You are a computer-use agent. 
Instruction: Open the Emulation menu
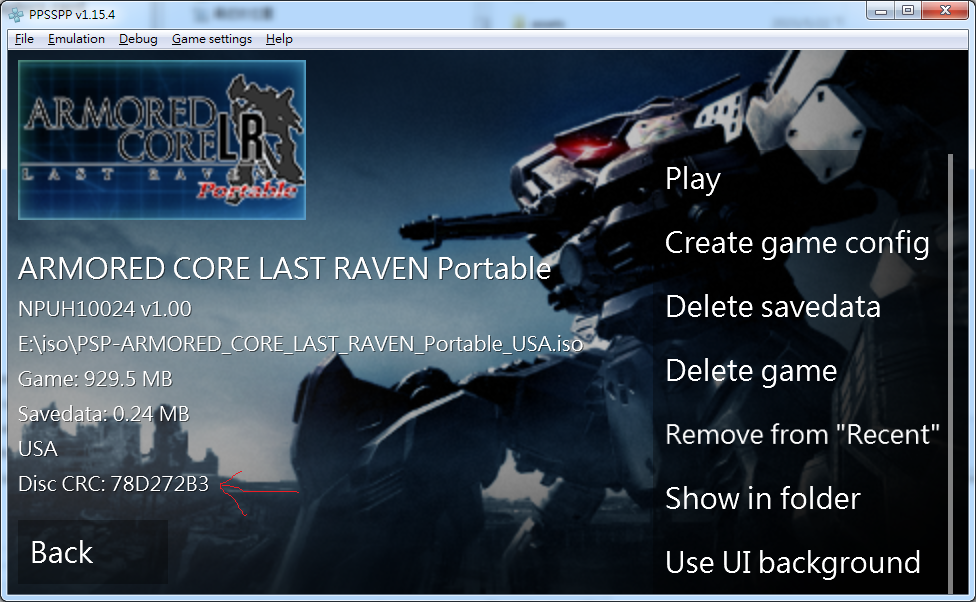point(77,39)
